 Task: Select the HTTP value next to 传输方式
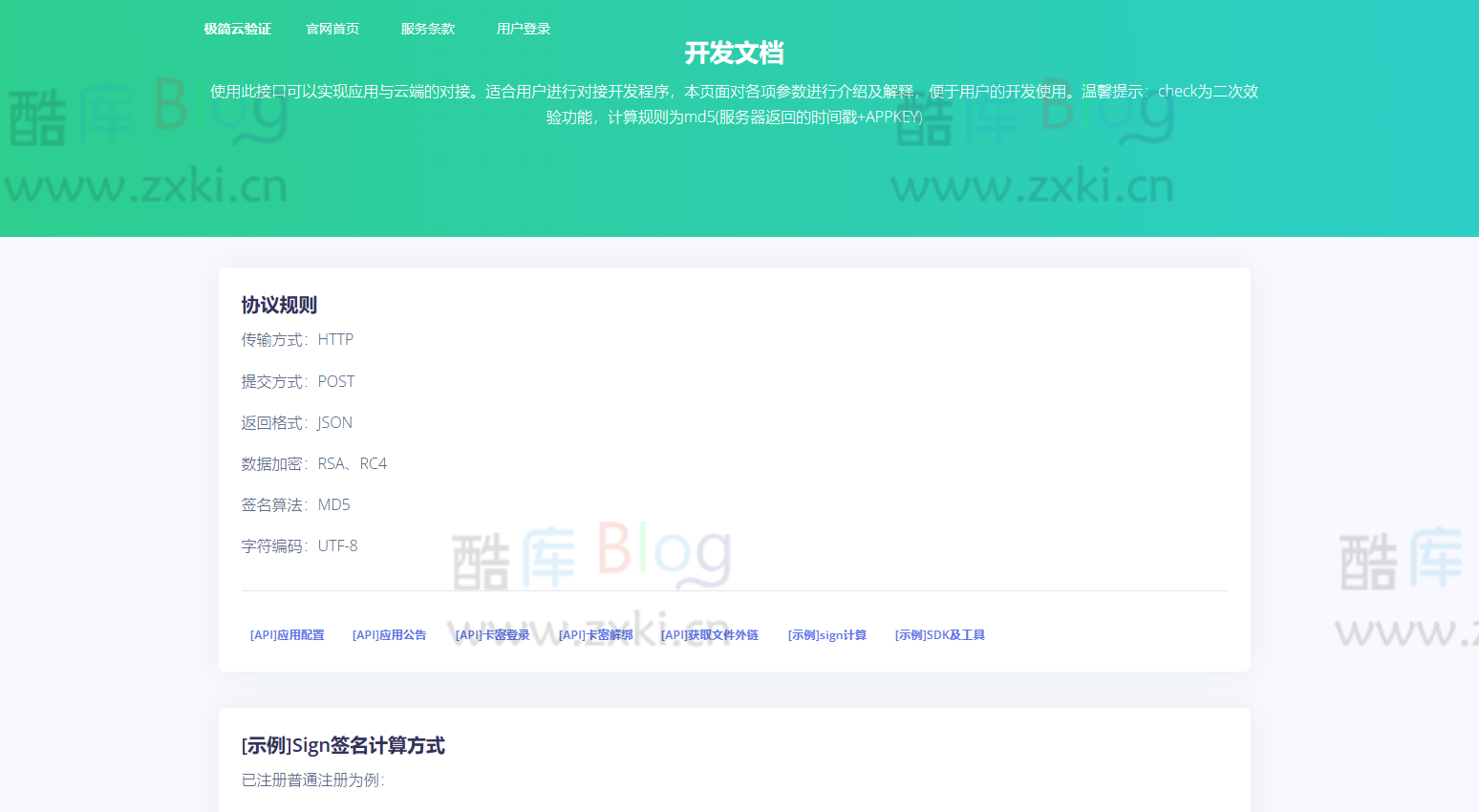point(335,339)
